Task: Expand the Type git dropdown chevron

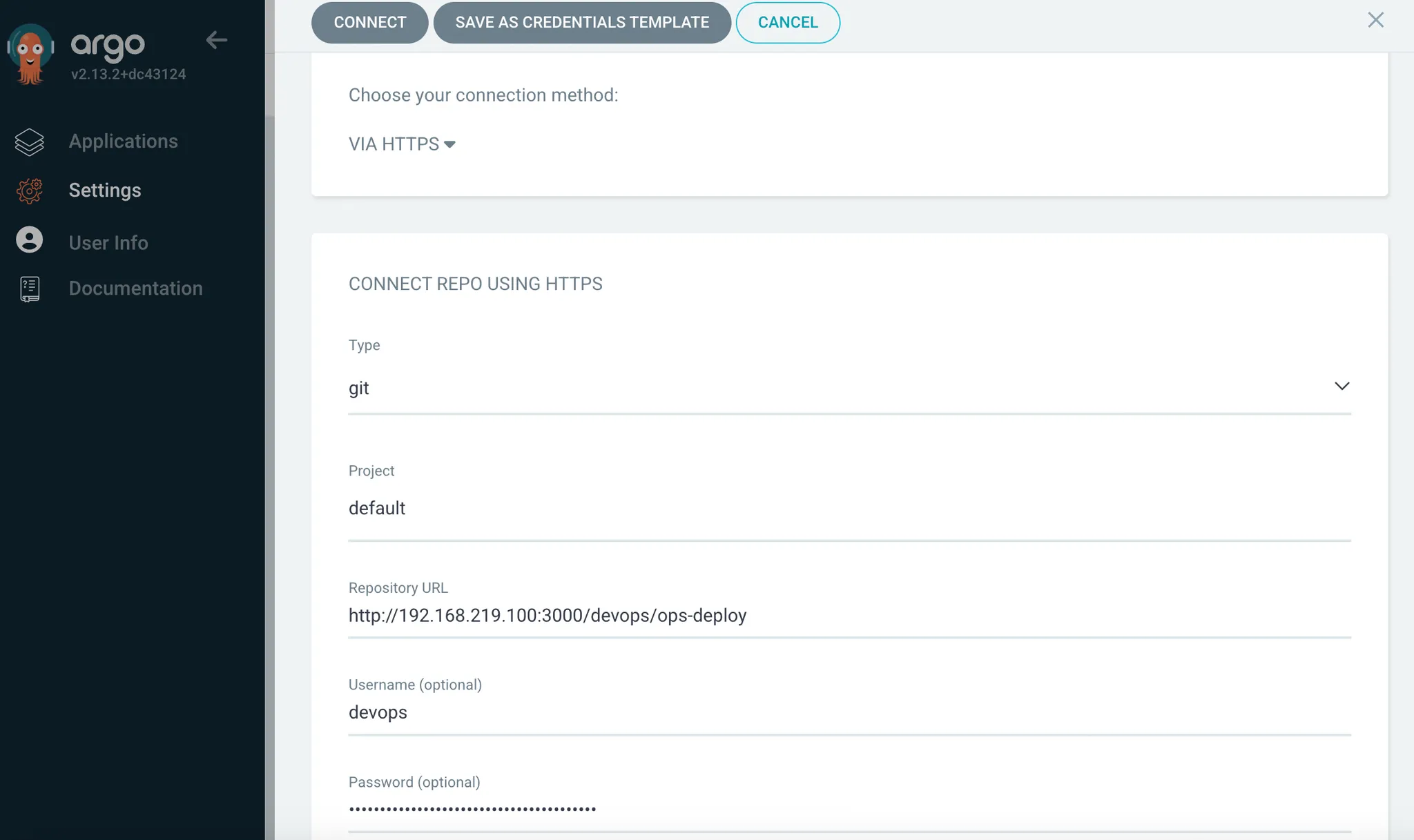Action: (x=1341, y=387)
